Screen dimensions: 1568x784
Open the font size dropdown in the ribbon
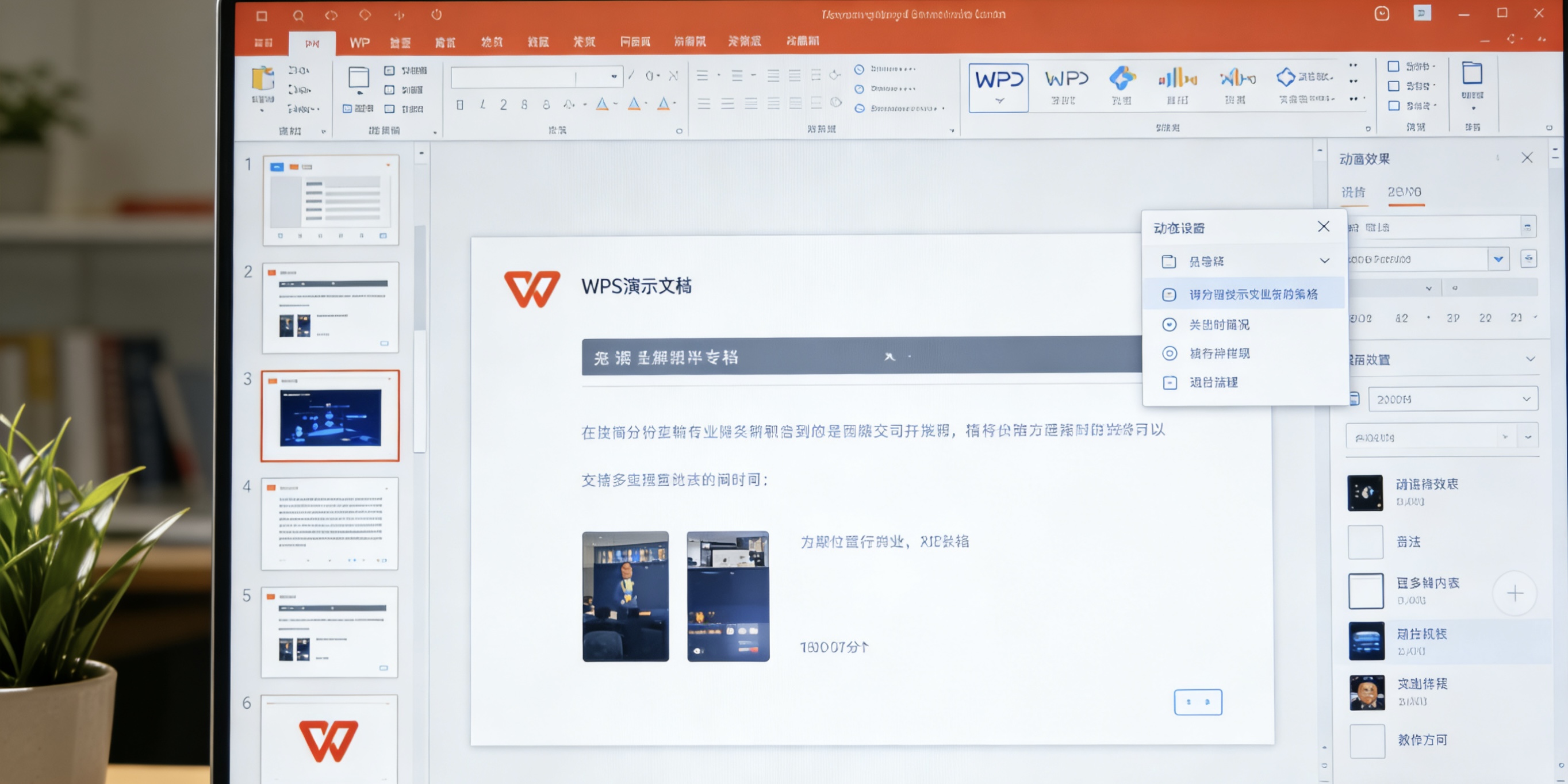click(615, 77)
